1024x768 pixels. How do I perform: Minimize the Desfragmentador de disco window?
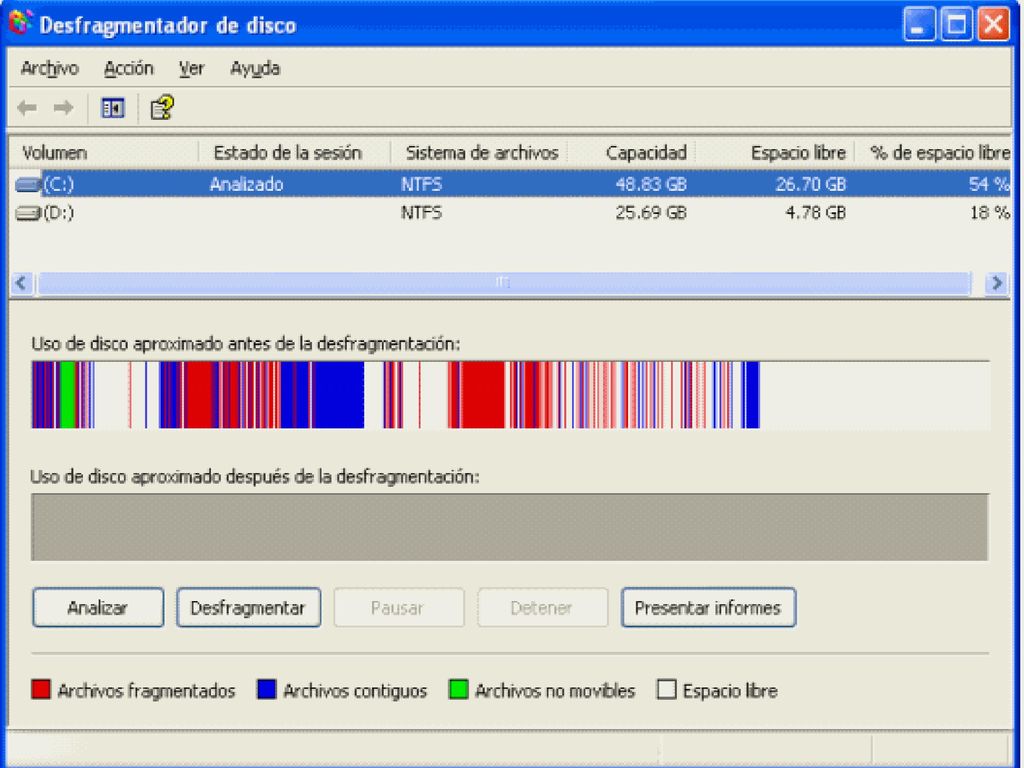(x=919, y=25)
